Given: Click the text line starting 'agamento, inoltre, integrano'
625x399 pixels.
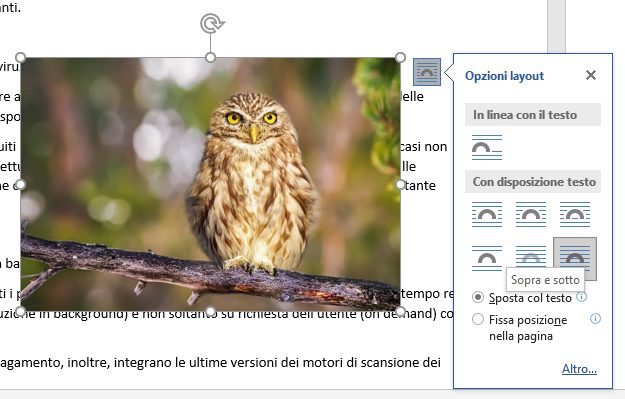Looking at the screenshot, I should coord(220,363).
